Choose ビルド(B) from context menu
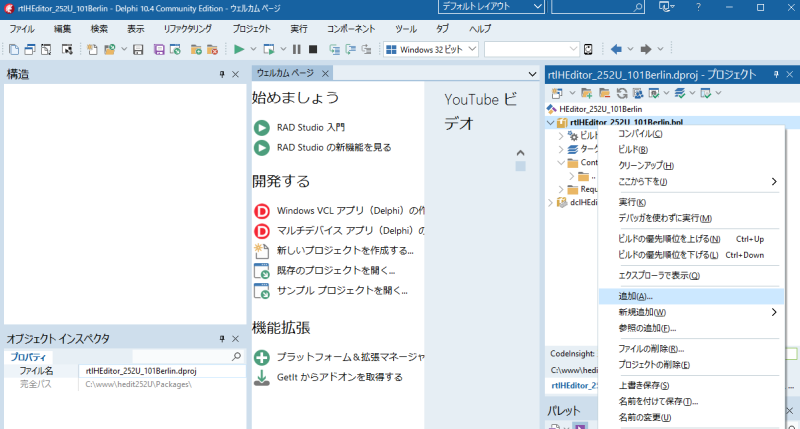Viewport: 800px width, 429px height. 691,149
